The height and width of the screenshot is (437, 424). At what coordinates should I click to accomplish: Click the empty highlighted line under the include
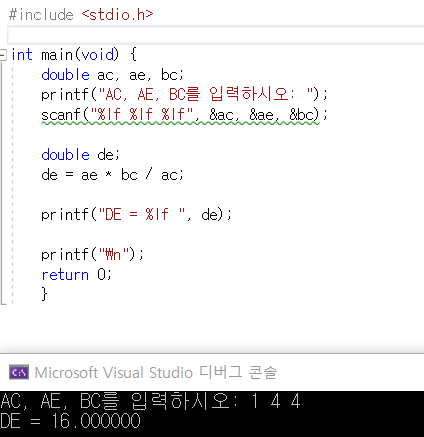click(x=215, y=35)
